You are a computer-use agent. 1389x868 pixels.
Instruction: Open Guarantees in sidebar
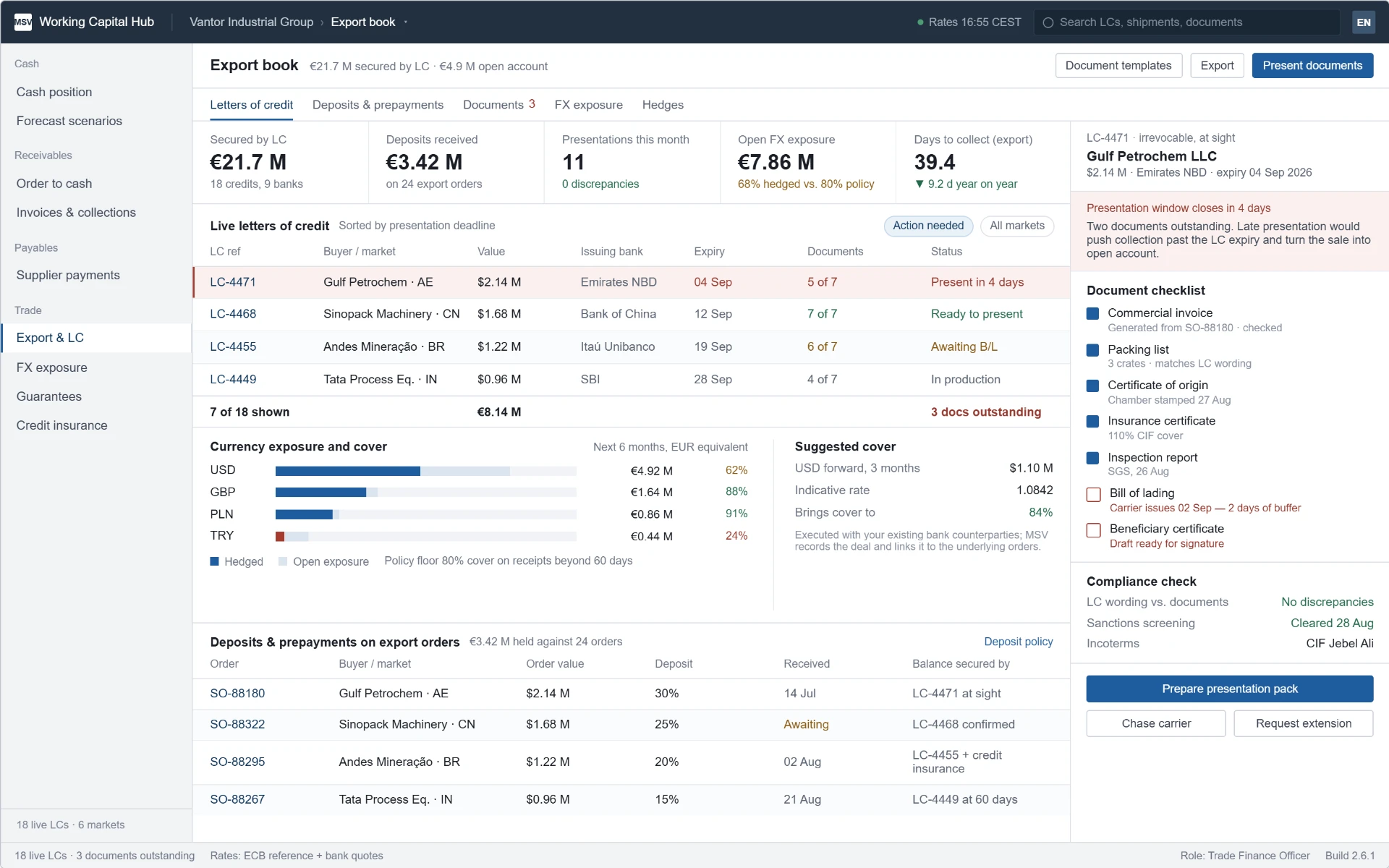(x=96, y=396)
